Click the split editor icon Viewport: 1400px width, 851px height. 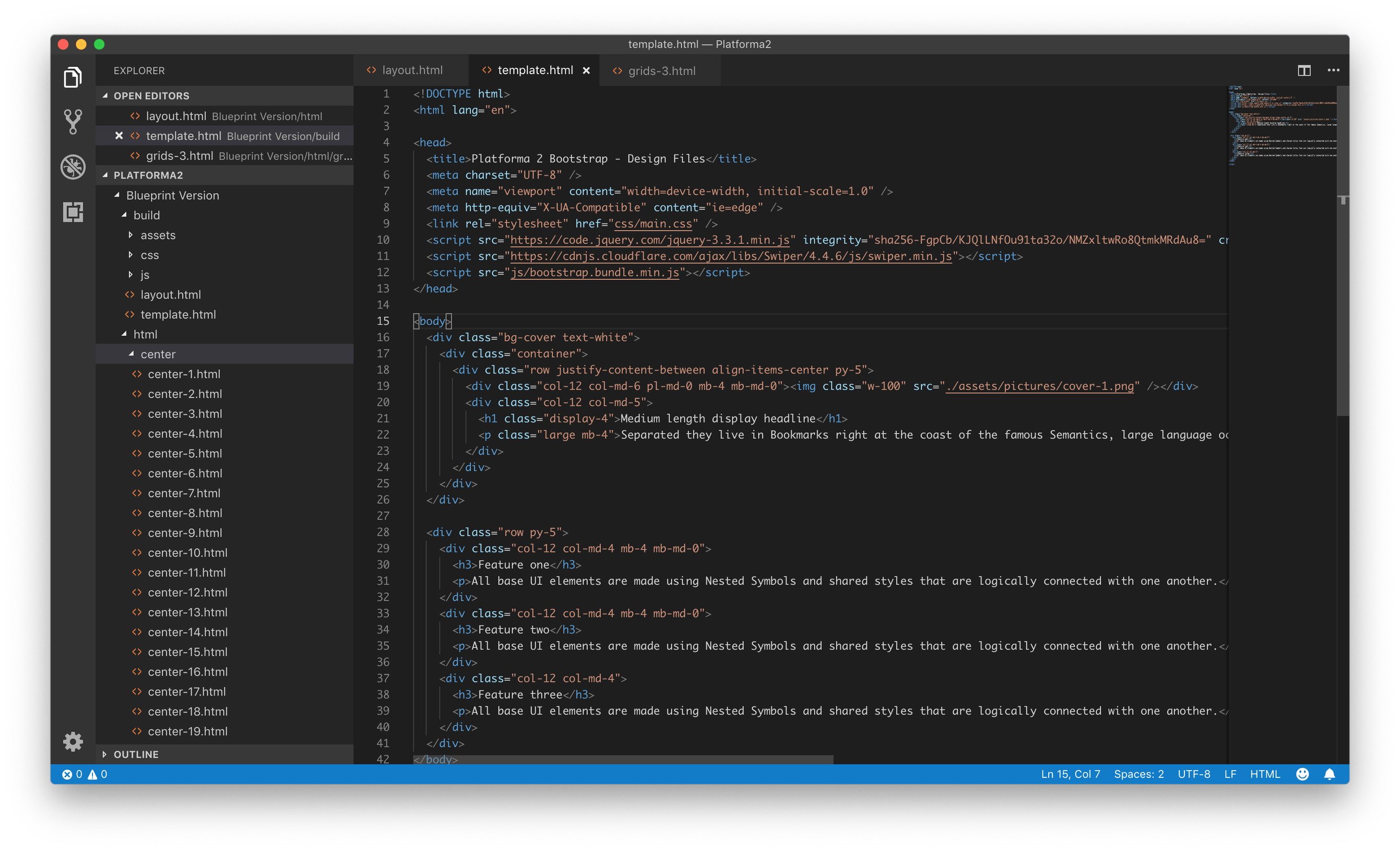1304,70
